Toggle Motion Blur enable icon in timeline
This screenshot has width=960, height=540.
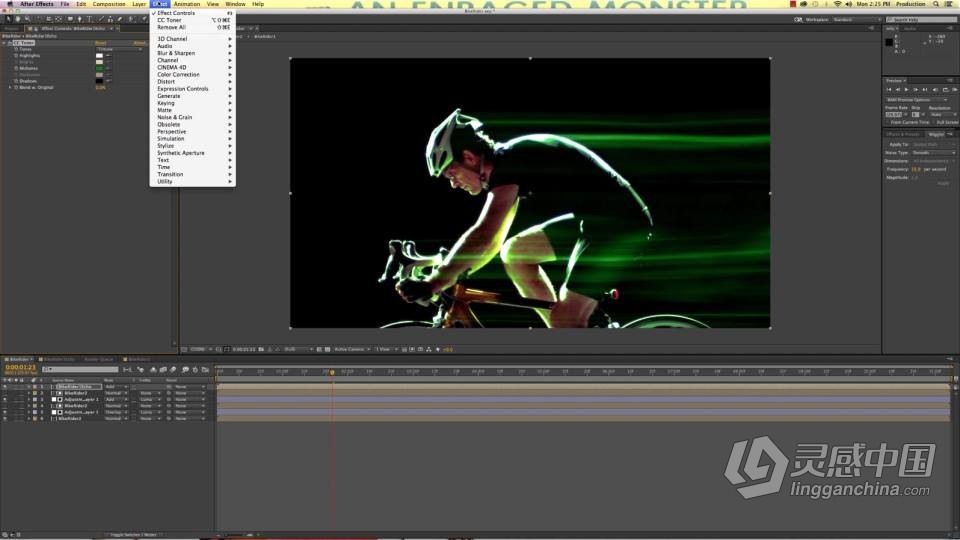[173, 370]
